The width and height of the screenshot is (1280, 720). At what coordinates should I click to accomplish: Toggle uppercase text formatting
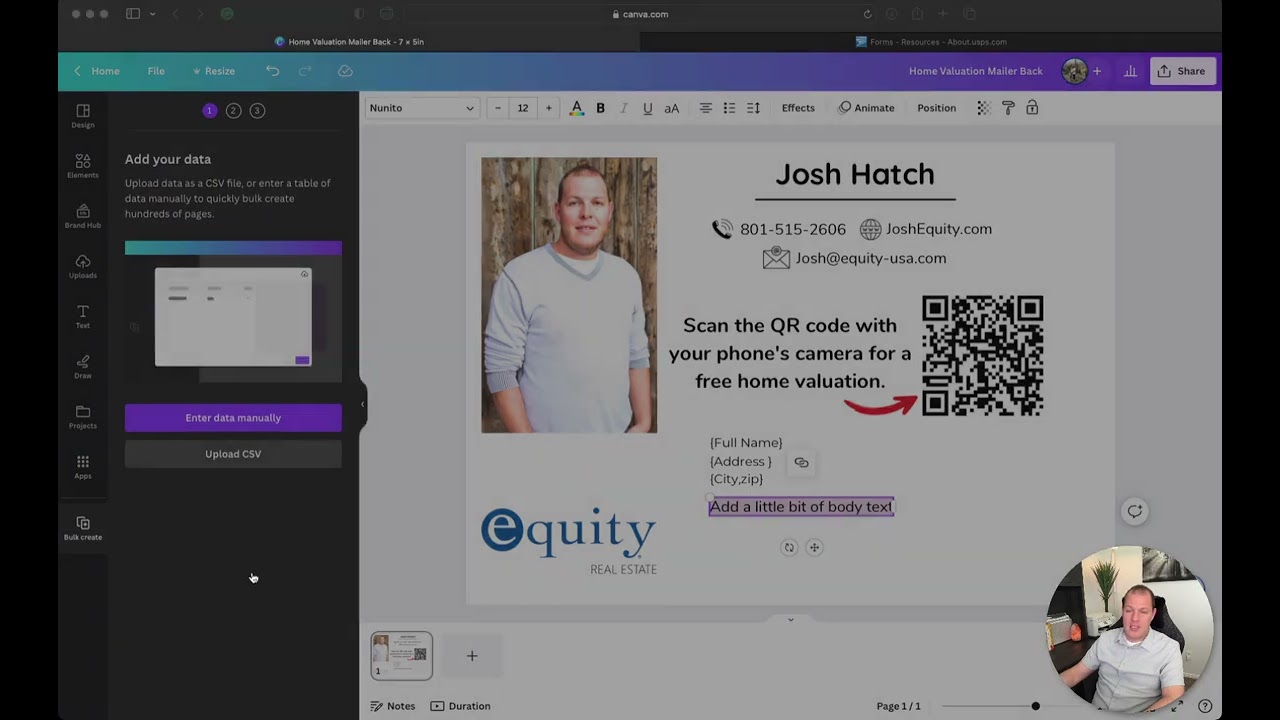coord(672,108)
